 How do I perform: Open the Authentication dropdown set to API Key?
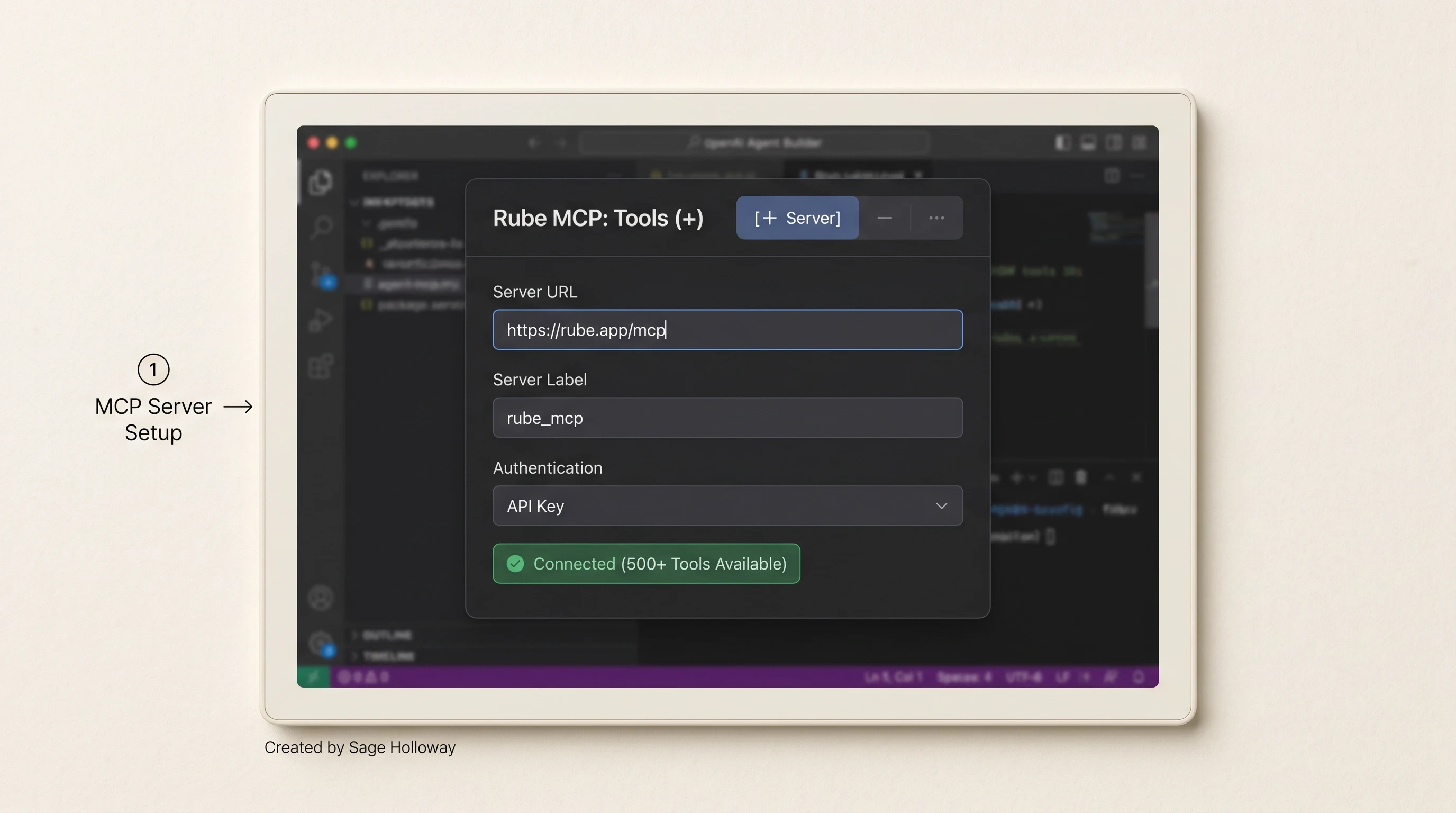pos(727,506)
